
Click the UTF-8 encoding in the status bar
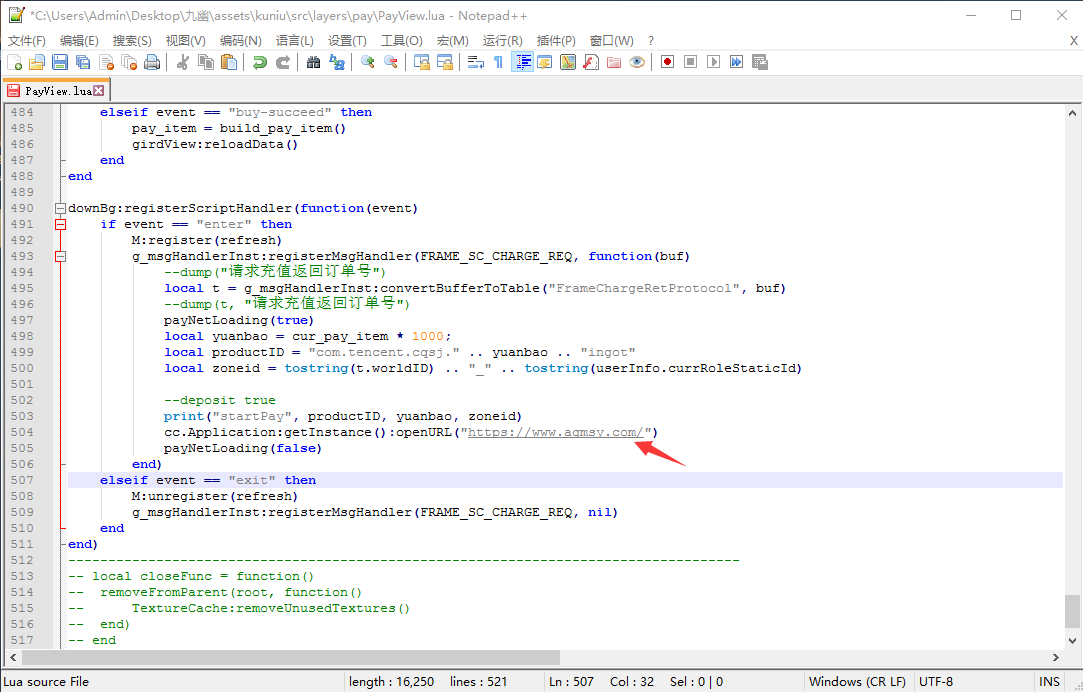point(936,681)
